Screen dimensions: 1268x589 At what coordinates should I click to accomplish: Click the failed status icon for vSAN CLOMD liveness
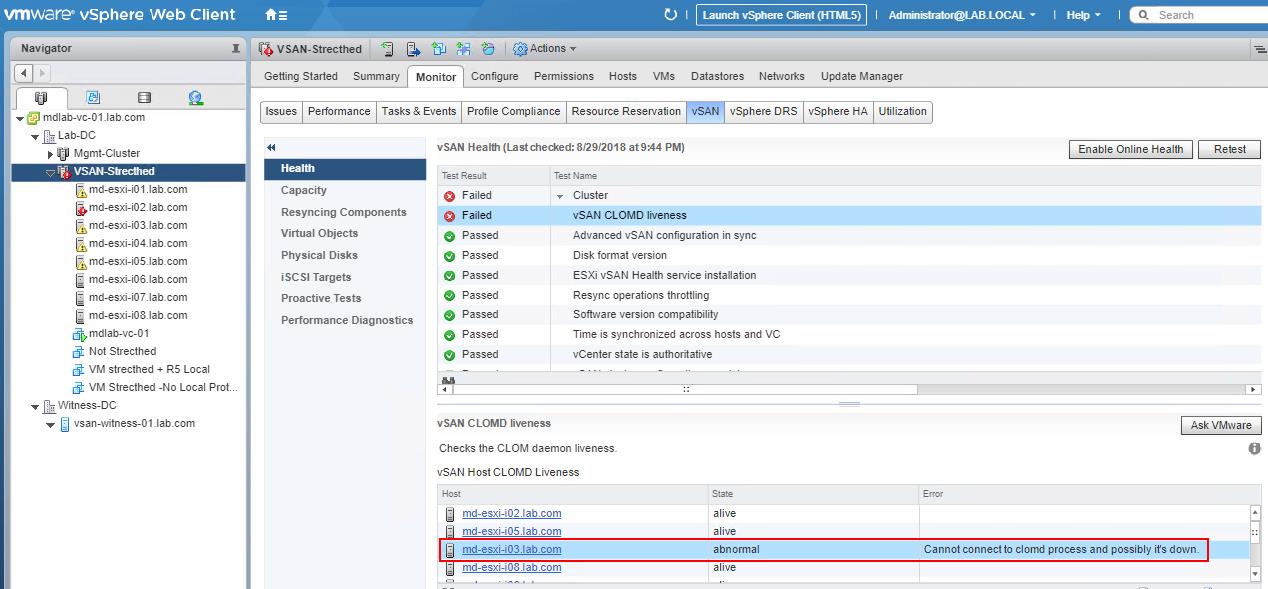pos(450,215)
